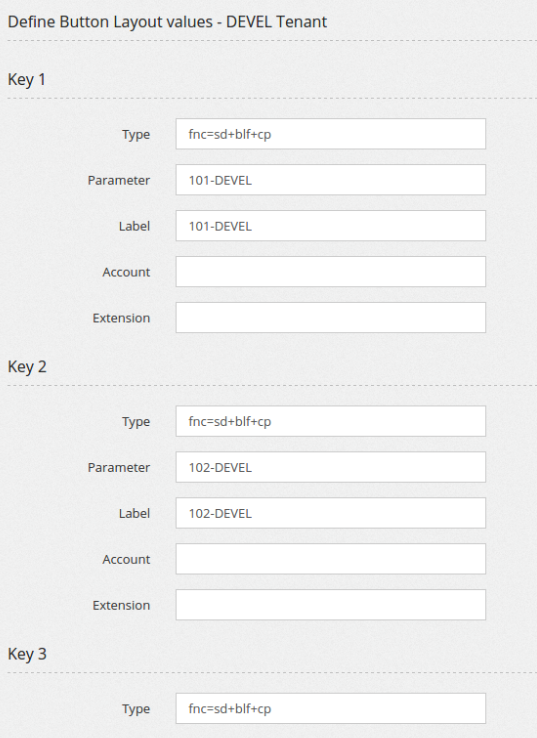Activate the empty Key 2 Account field

[x=330, y=559]
